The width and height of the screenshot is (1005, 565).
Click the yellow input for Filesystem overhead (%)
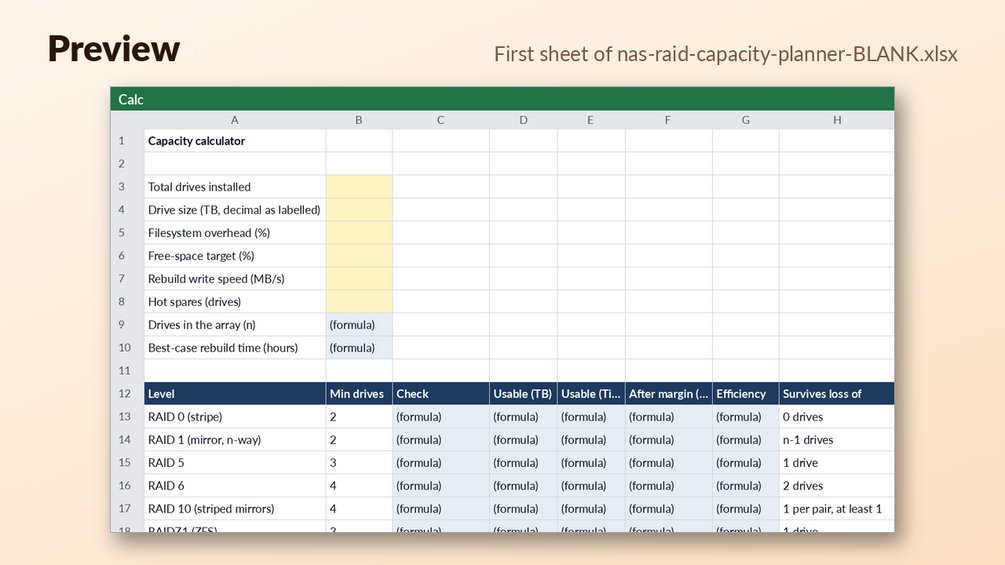359,233
